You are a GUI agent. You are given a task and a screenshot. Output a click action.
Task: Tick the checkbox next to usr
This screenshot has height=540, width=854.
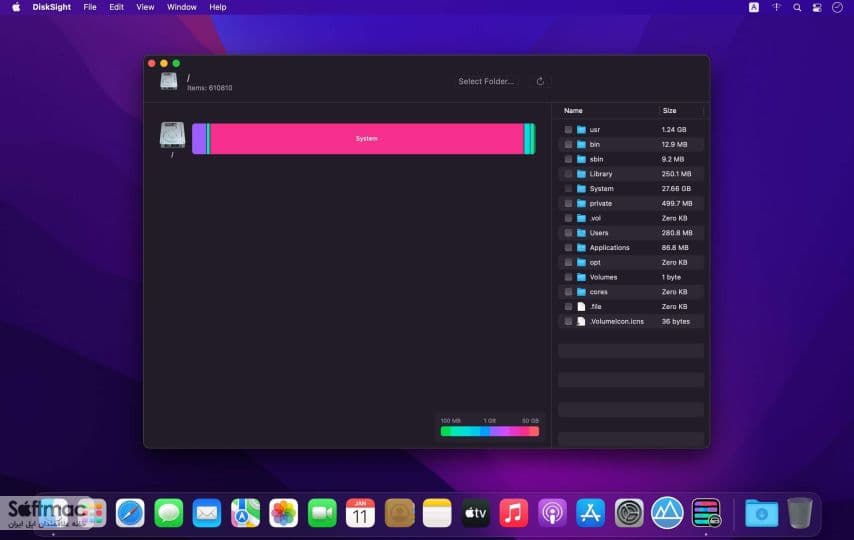point(568,130)
